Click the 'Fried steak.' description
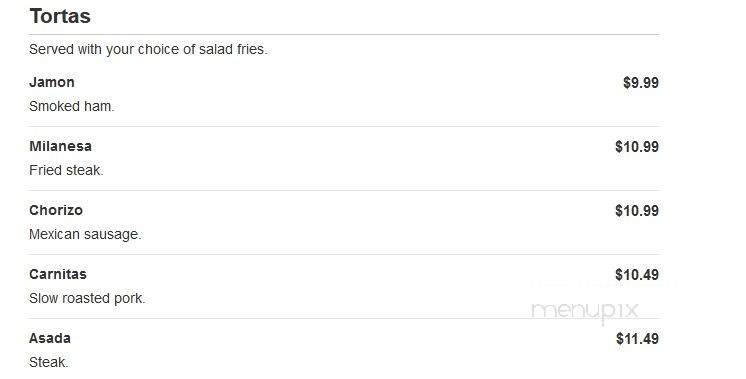746x379 pixels. click(x=67, y=170)
